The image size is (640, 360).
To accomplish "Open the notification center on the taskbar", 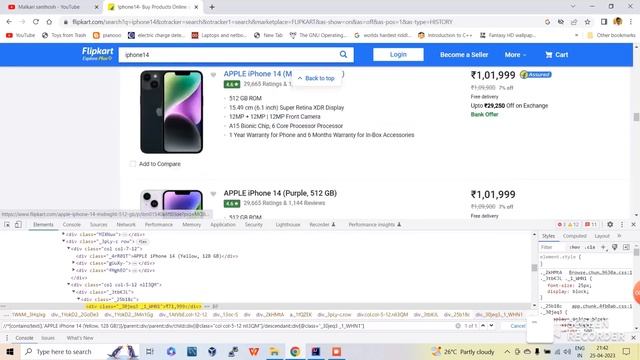I will coord(627,351).
